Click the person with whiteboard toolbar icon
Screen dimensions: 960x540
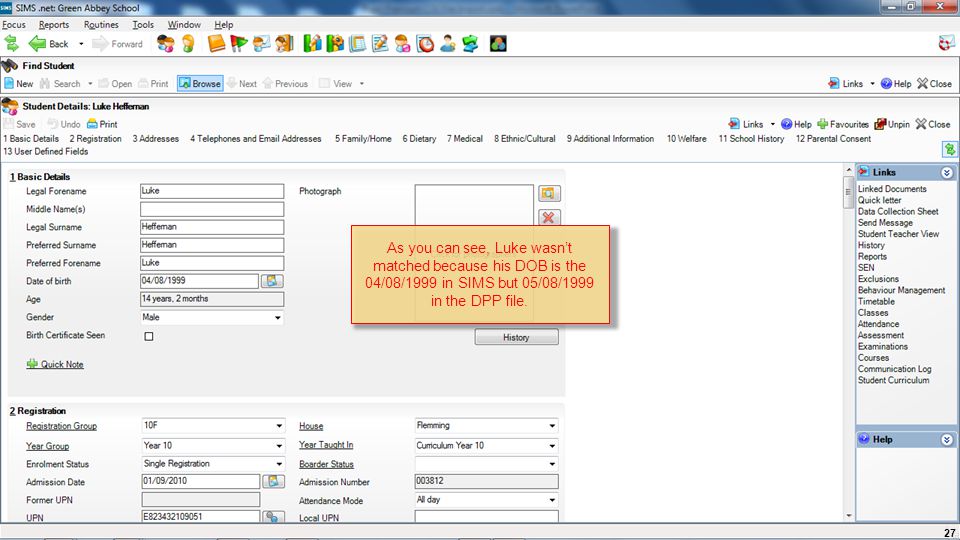261,43
